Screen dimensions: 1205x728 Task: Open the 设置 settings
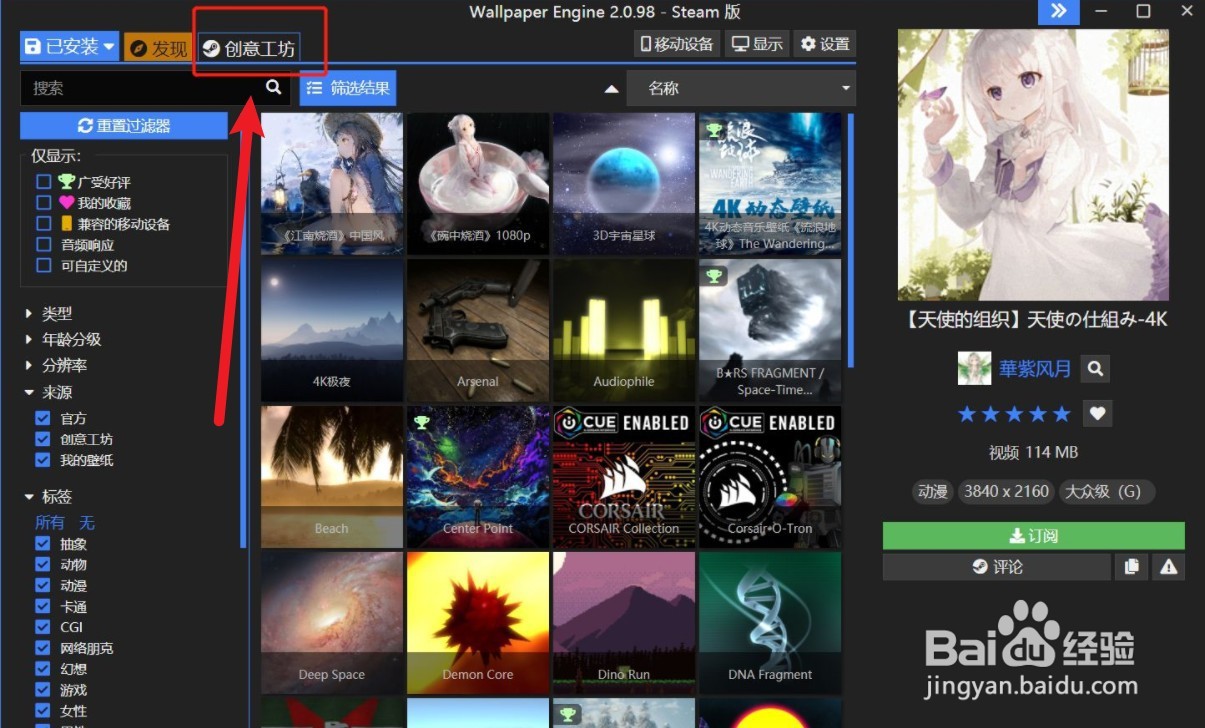tap(825, 44)
